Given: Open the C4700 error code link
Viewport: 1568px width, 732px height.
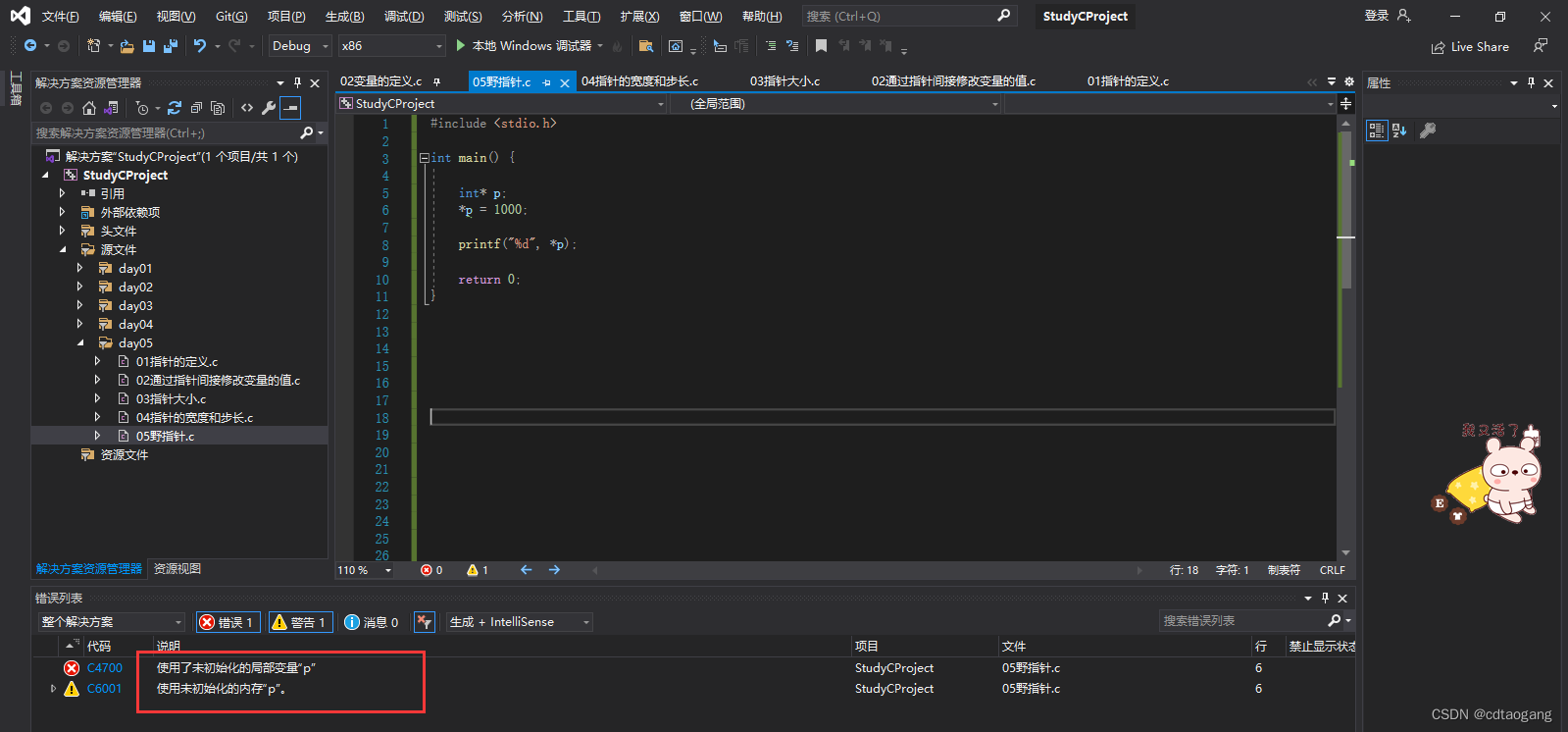Looking at the screenshot, I should coord(104,667).
